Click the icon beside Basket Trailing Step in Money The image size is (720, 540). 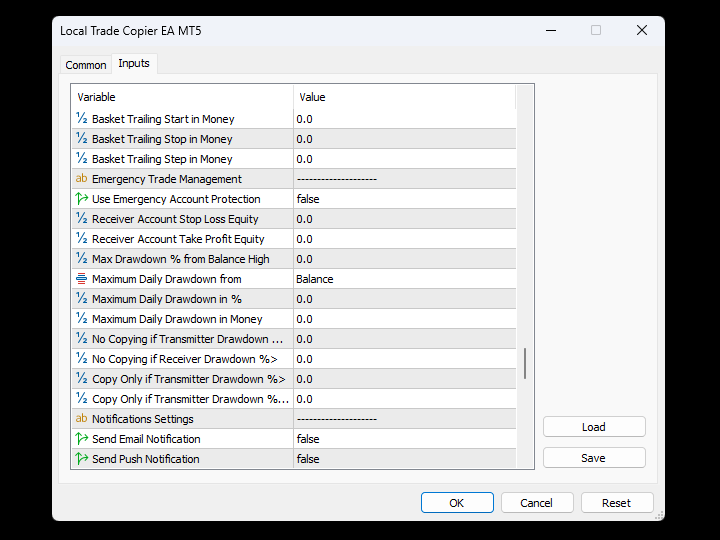coord(82,158)
